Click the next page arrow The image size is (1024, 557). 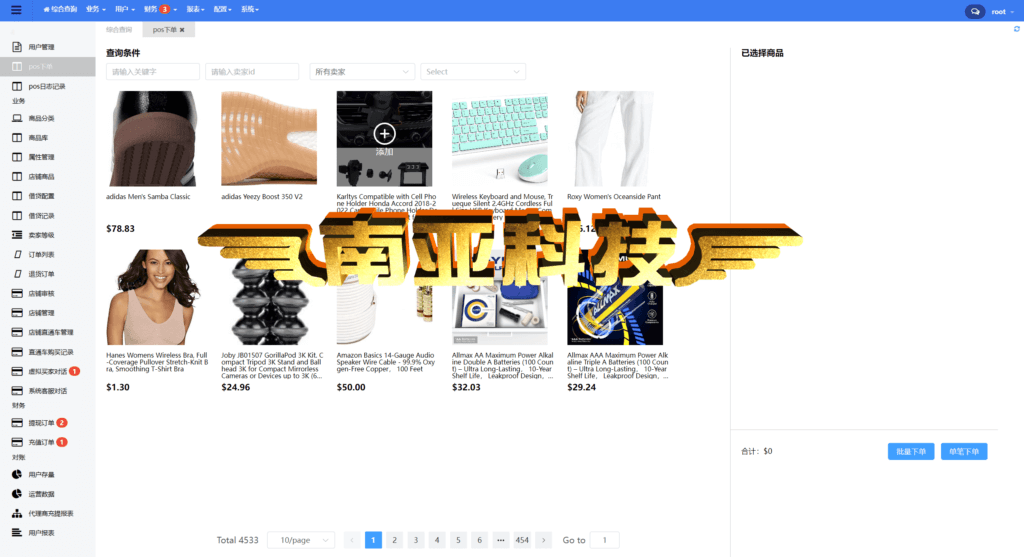coord(543,540)
